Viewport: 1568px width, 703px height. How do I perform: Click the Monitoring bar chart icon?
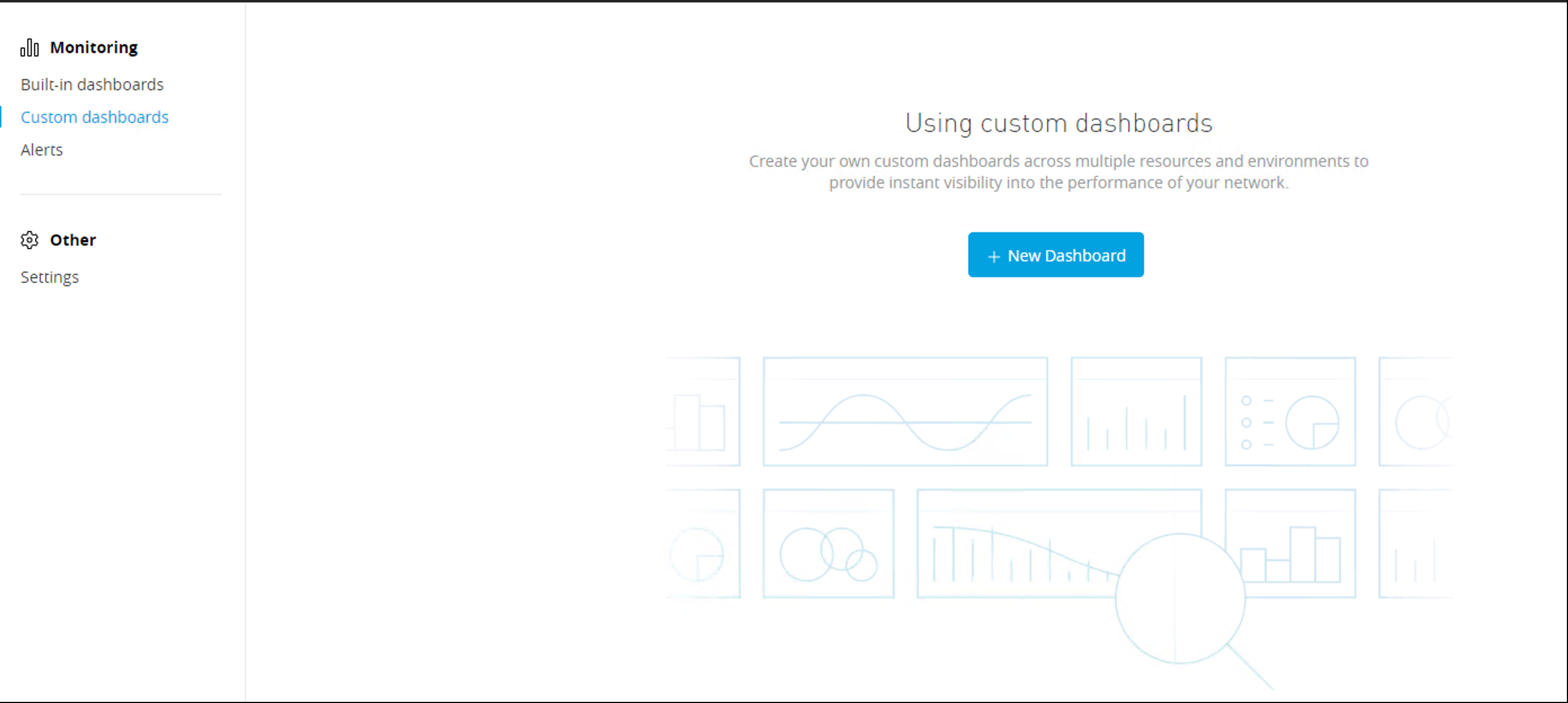tap(29, 47)
